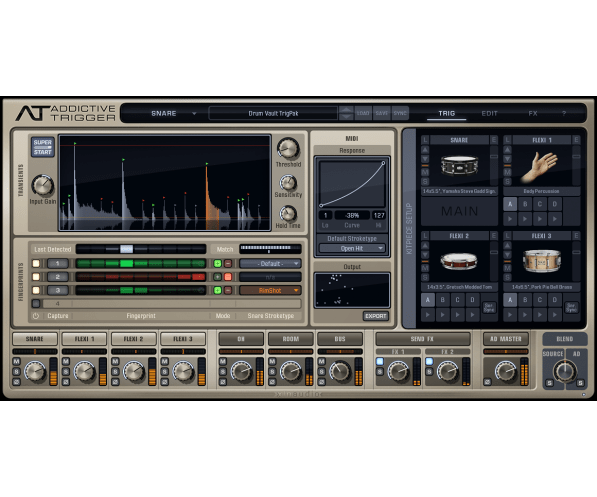Click the AD Master volume knob

point(506,371)
